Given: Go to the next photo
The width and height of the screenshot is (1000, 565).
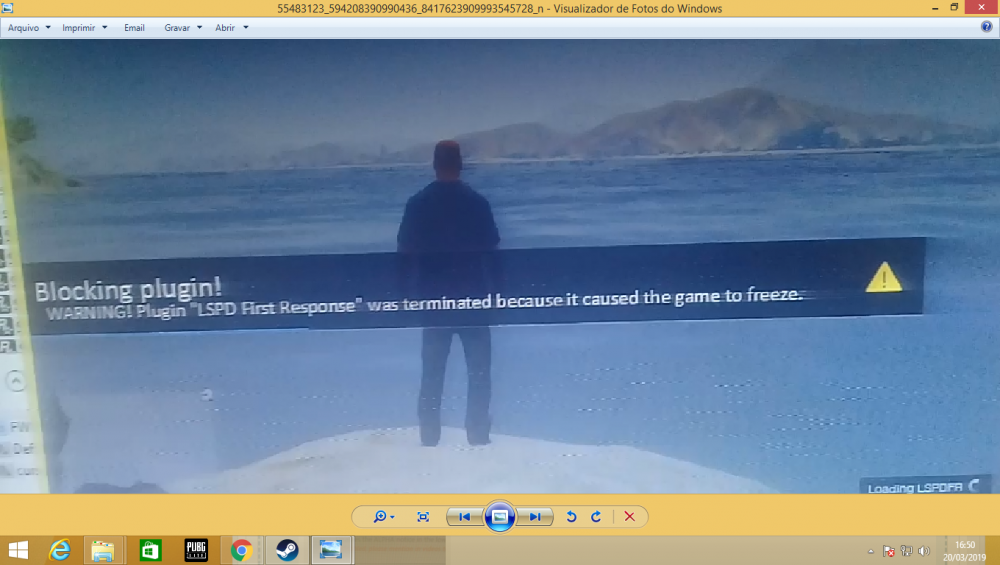Looking at the screenshot, I should 535,517.
